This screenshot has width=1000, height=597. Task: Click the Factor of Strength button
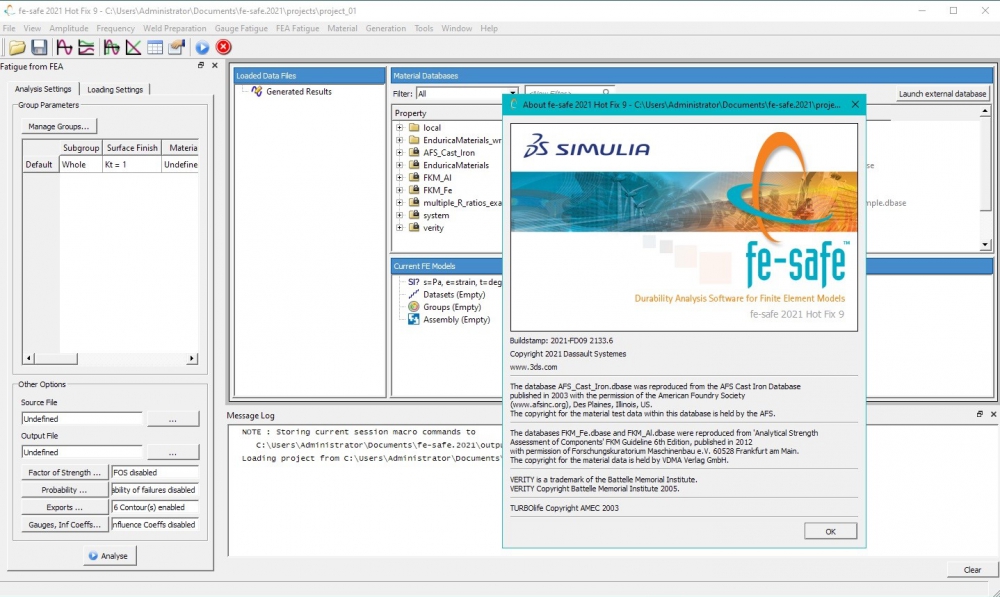click(64, 473)
